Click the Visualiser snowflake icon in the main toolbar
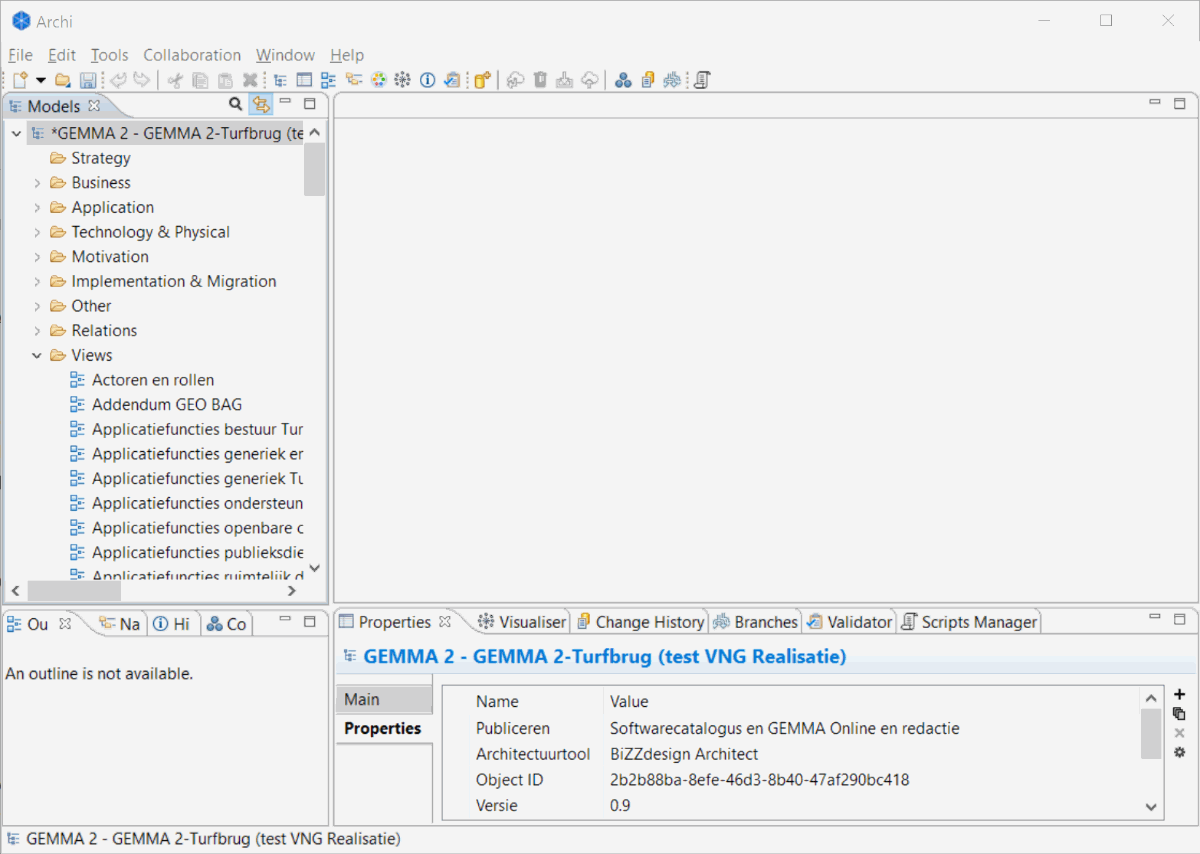The image size is (1200, 854). coord(402,80)
